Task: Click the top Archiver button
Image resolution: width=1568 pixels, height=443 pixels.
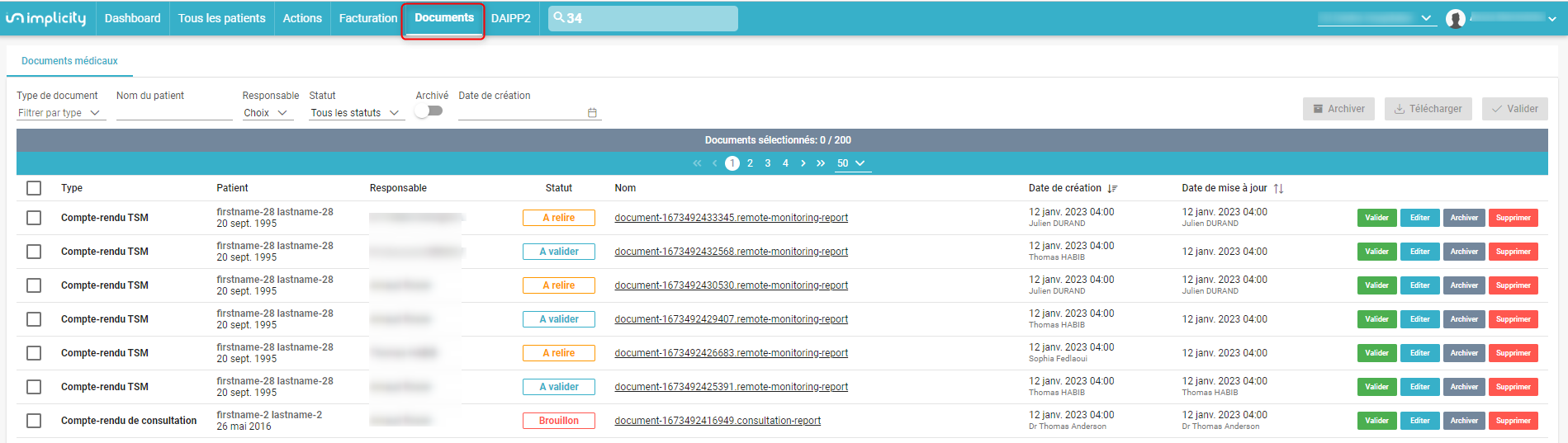Action: pos(1338,109)
